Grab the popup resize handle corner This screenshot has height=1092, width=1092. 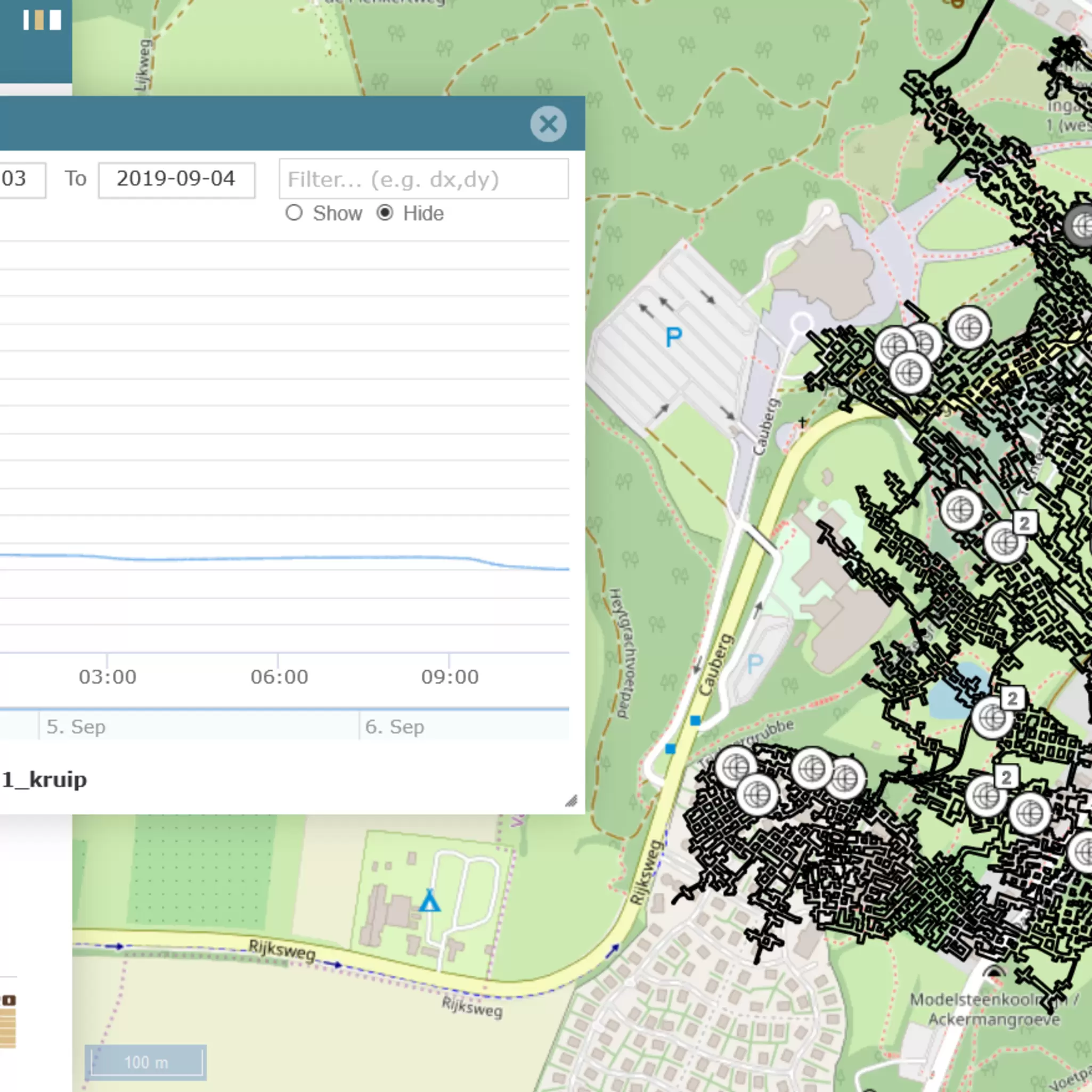(572, 801)
